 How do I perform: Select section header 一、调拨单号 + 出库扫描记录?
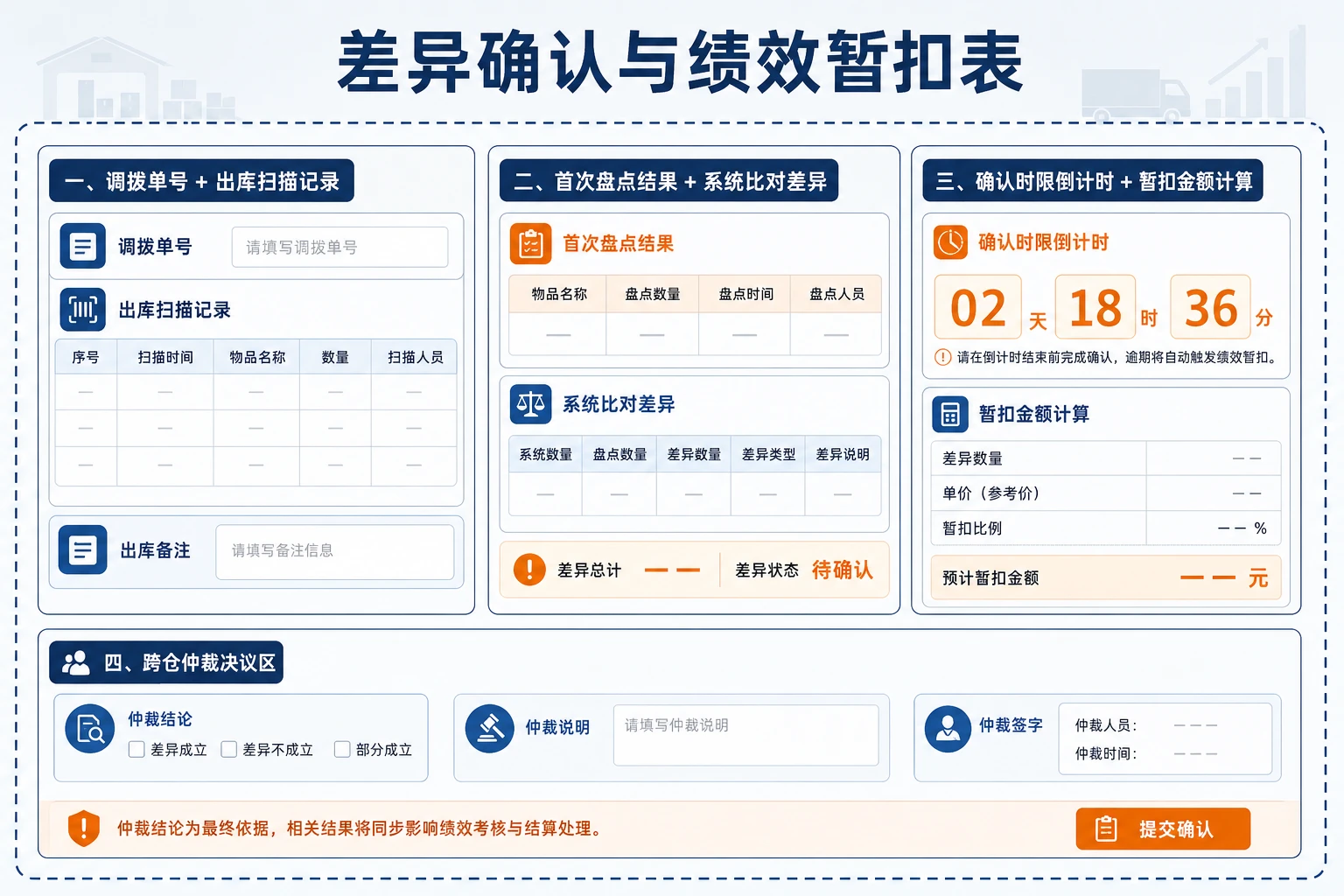(x=201, y=181)
